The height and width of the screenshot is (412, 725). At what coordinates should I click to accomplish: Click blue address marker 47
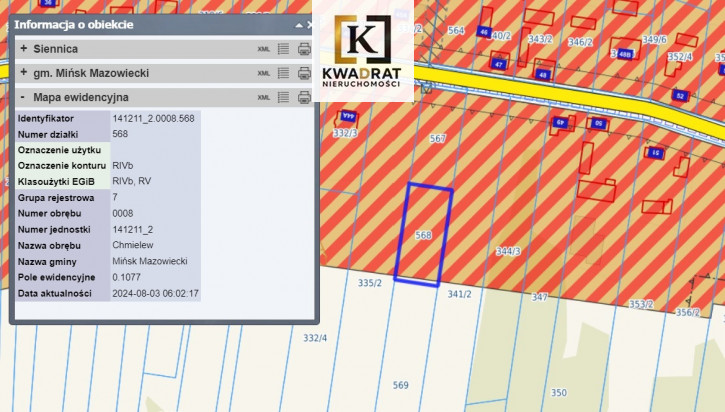click(498, 64)
